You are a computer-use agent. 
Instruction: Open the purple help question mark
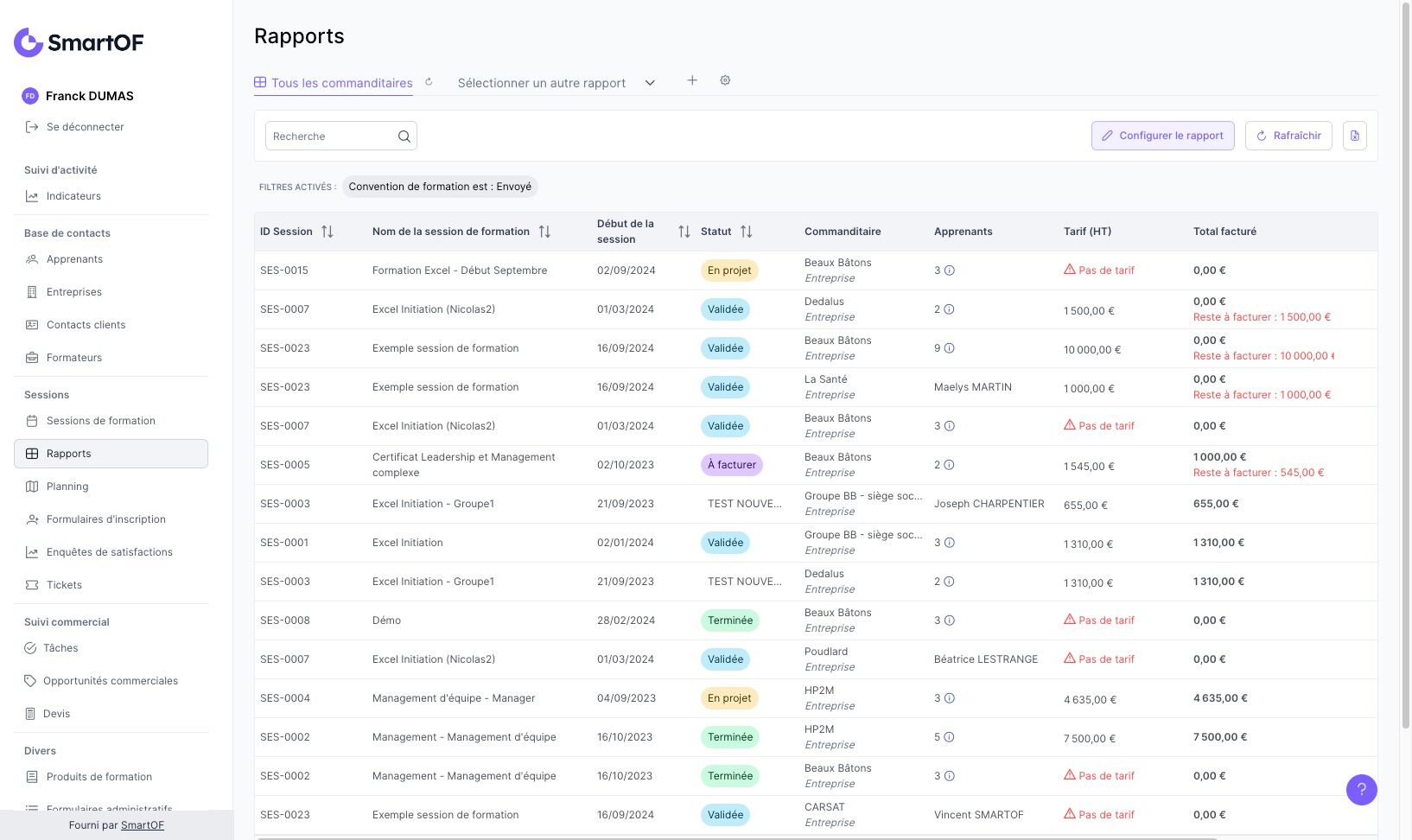point(1361,789)
